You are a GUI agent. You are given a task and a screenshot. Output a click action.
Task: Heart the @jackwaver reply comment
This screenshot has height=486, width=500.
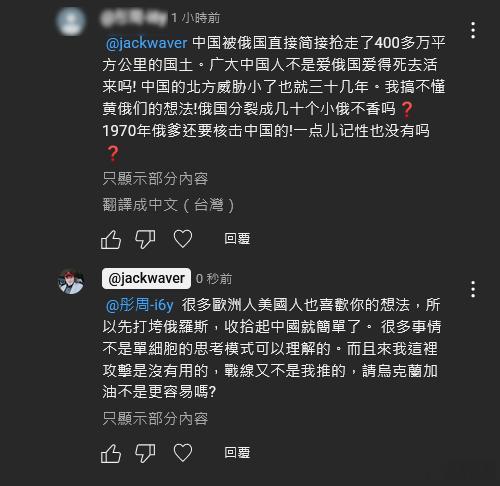(183, 453)
